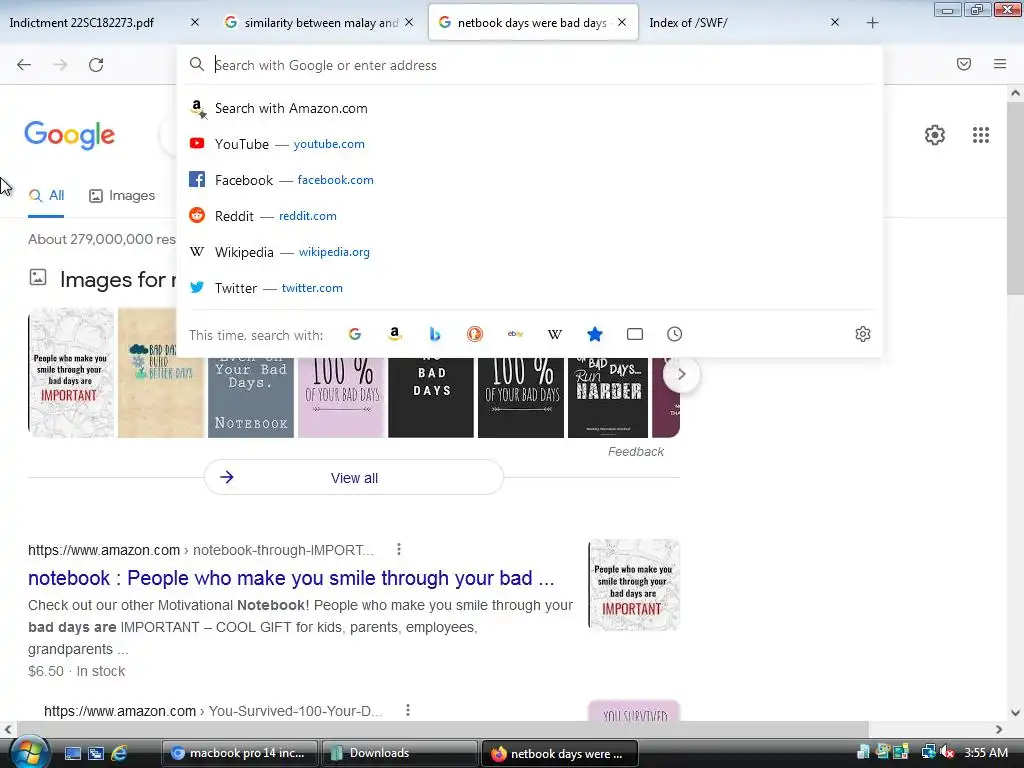Open the Windows Start orb
Screen dimensions: 1024x768
[27, 751]
